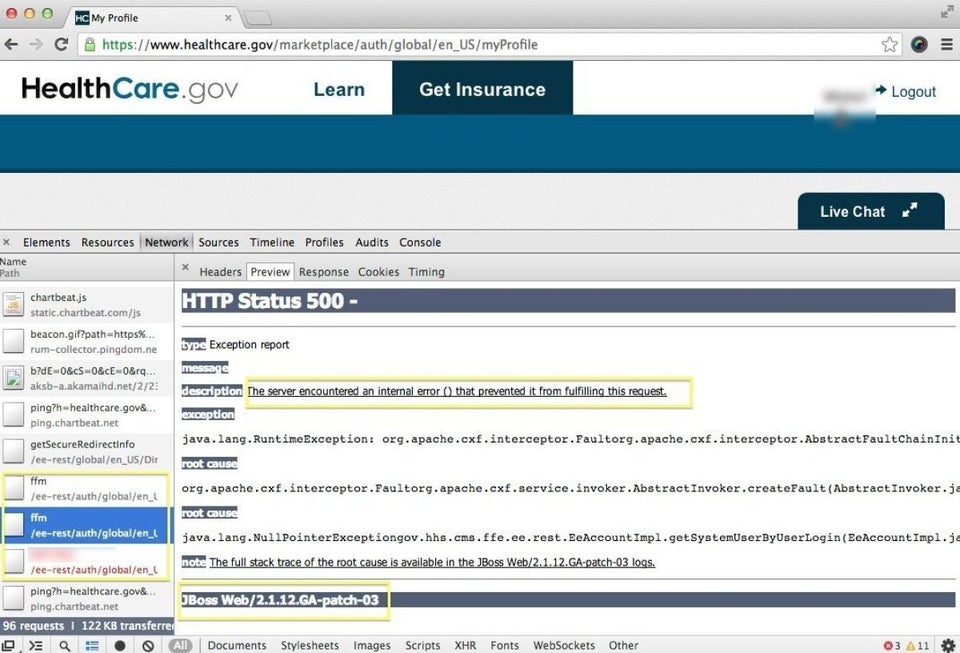The image size is (960, 653).
Task: Click the green padlock in the address bar
Action: point(90,44)
